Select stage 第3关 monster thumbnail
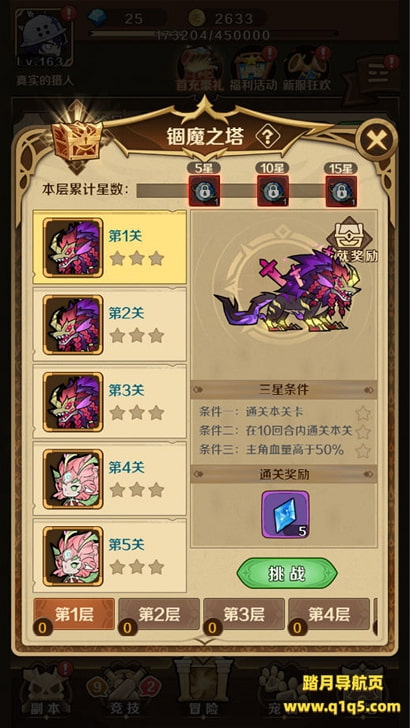The height and width of the screenshot is (728, 410). pyautogui.click(x=73, y=402)
